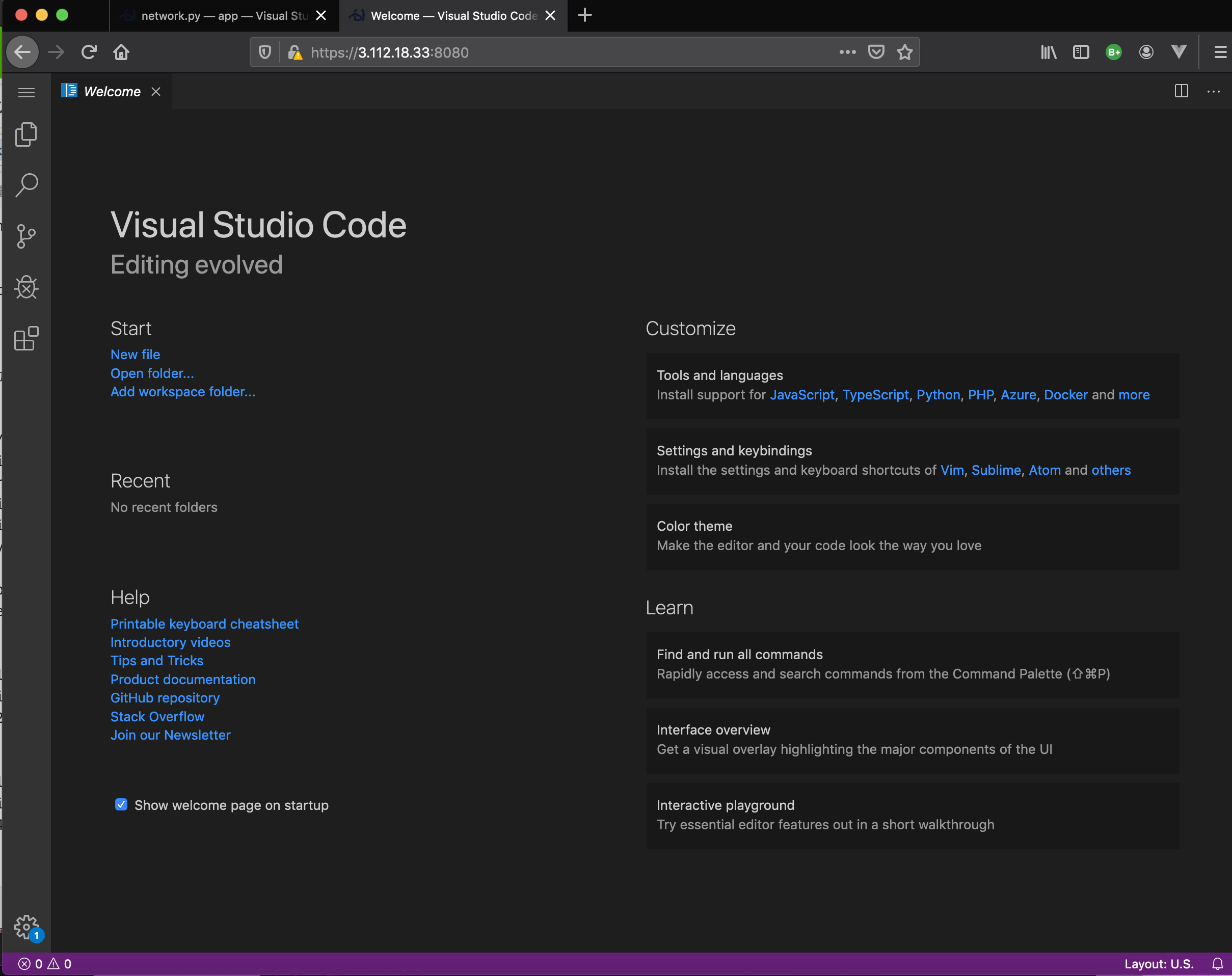Switch to network.py browser tab
This screenshot has width=1232, height=976.
(x=224, y=15)
